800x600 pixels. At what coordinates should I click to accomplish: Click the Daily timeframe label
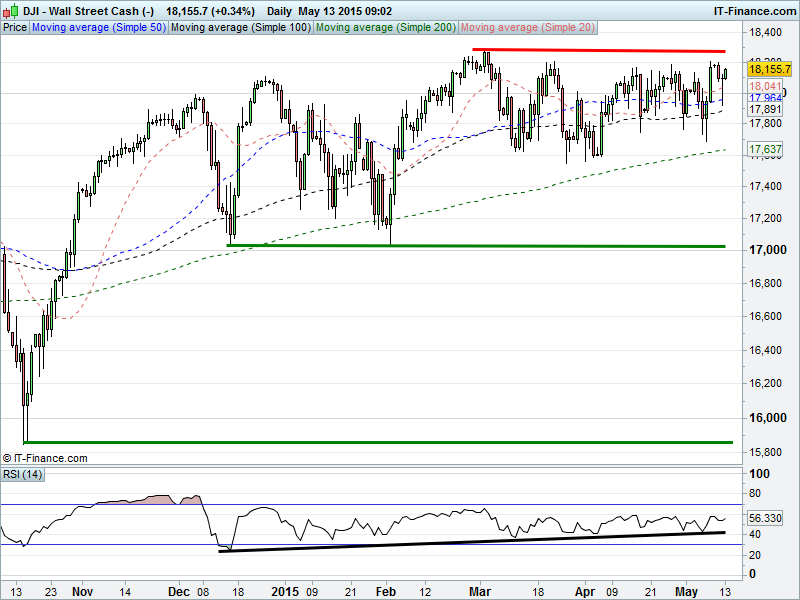(x=281, y=10)
